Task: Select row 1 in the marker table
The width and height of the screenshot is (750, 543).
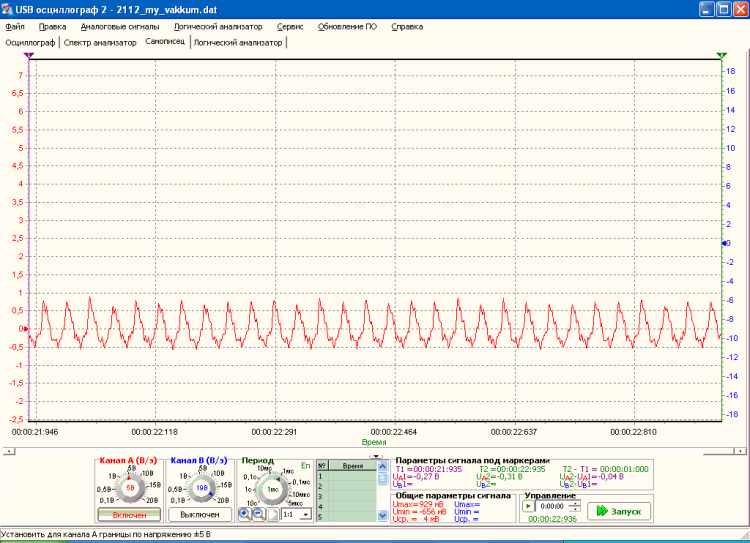Action: [347, 476]
